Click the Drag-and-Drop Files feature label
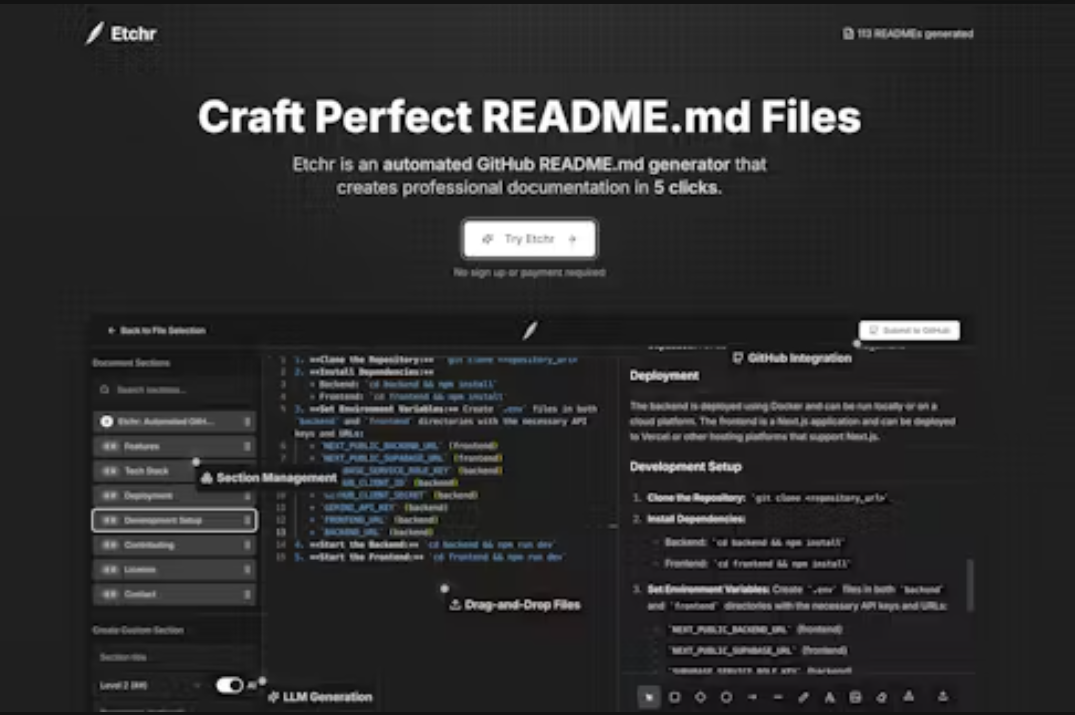The height and width of the screenshot is (715, 1075). pyautogui.click(x=515, y=605)
